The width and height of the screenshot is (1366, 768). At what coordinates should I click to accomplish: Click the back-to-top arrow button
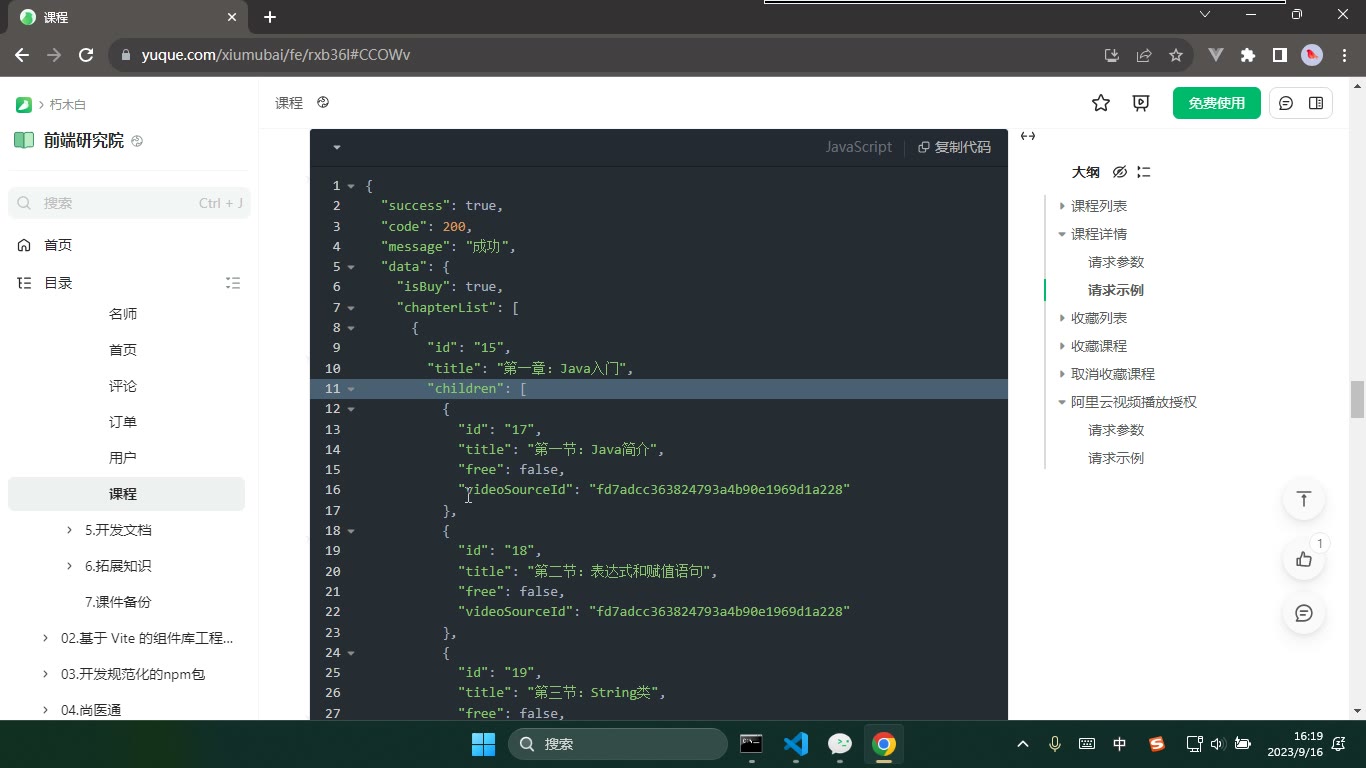click(1304, 499)
